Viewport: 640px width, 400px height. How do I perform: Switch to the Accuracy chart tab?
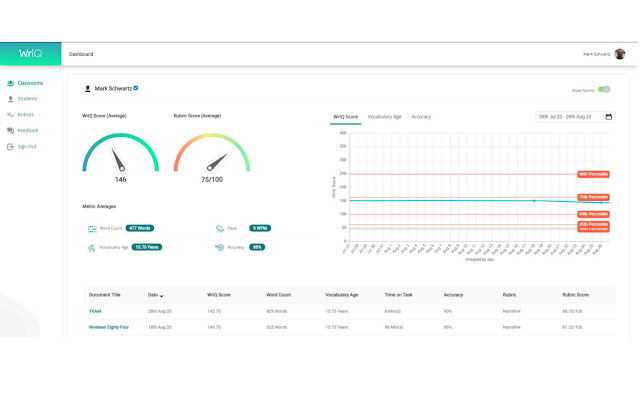(x=421, y=117)
